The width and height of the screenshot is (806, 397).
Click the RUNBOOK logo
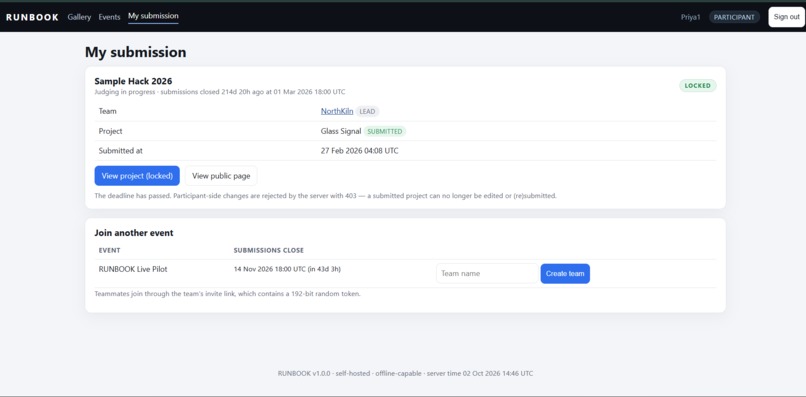32,17
